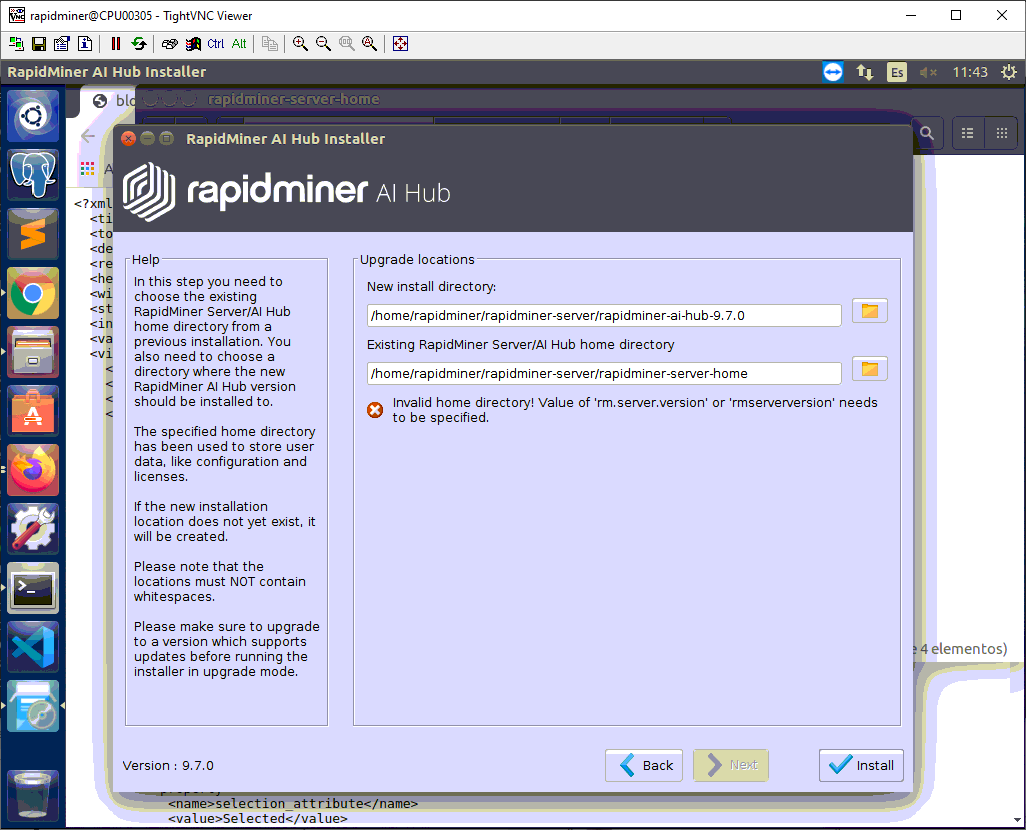
Task: Launch Sublime Text from the dock
Action: (33, 234)
